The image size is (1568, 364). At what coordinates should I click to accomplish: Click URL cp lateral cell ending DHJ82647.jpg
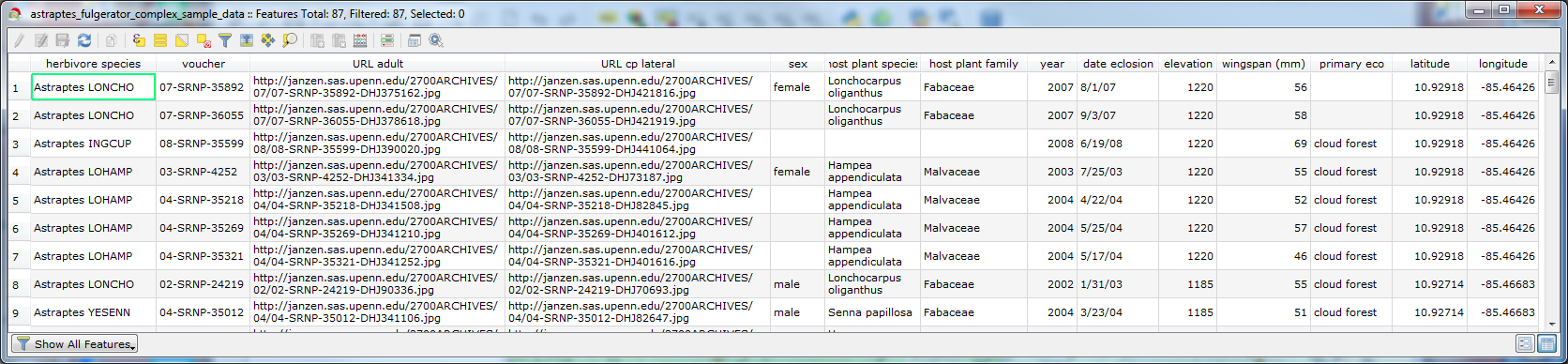point(638,312)
